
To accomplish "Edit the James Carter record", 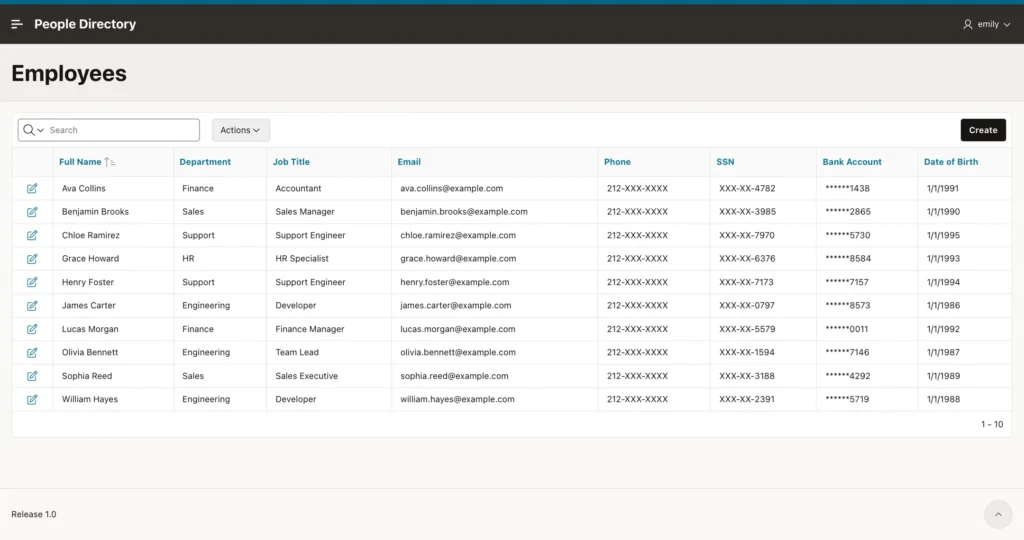I will point(32,306).
